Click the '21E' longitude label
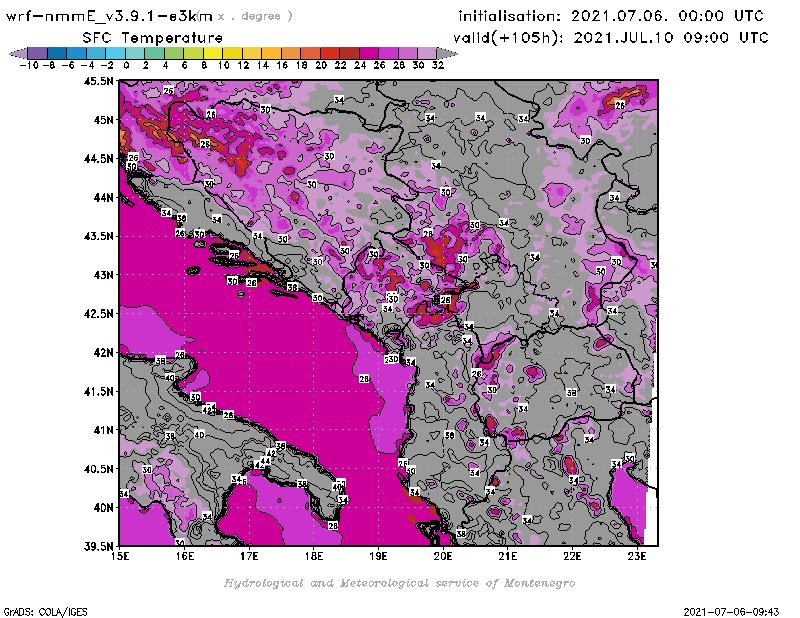 (508, 556)
